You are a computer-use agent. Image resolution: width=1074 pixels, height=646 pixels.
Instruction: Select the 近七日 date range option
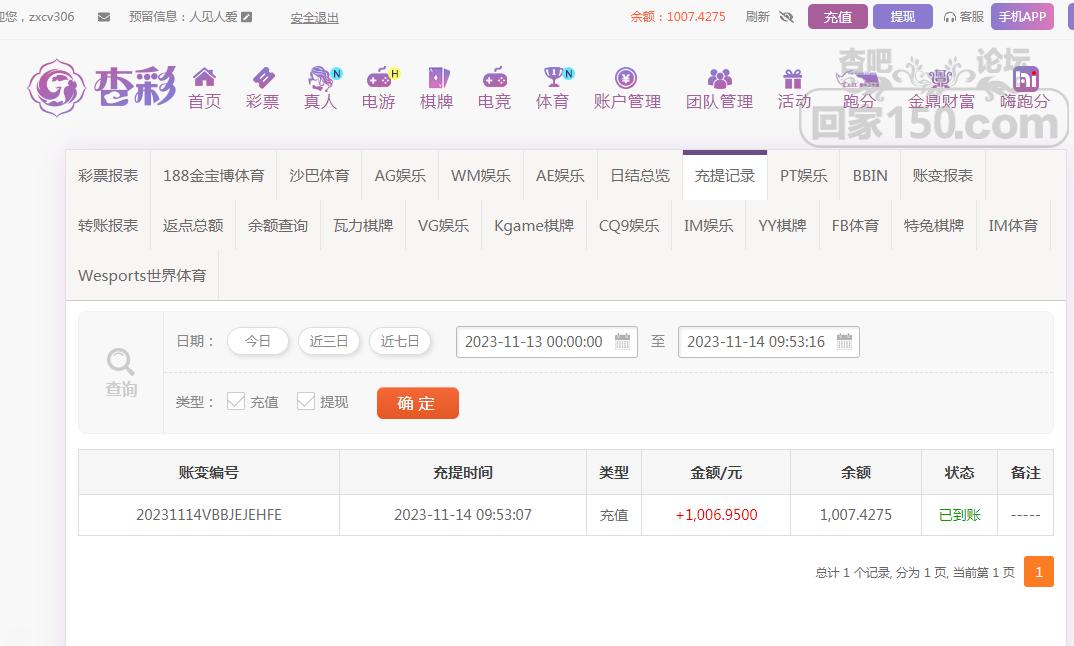click(400, 341)
